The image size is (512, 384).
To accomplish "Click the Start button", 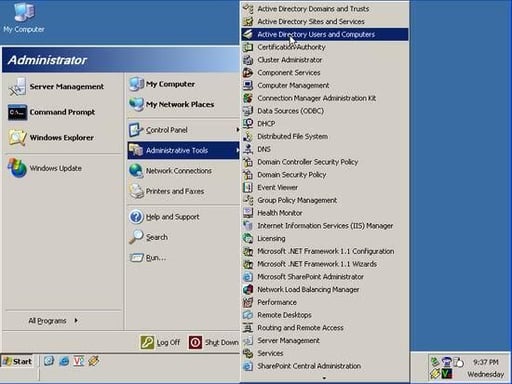I will (x=17, y=361).
